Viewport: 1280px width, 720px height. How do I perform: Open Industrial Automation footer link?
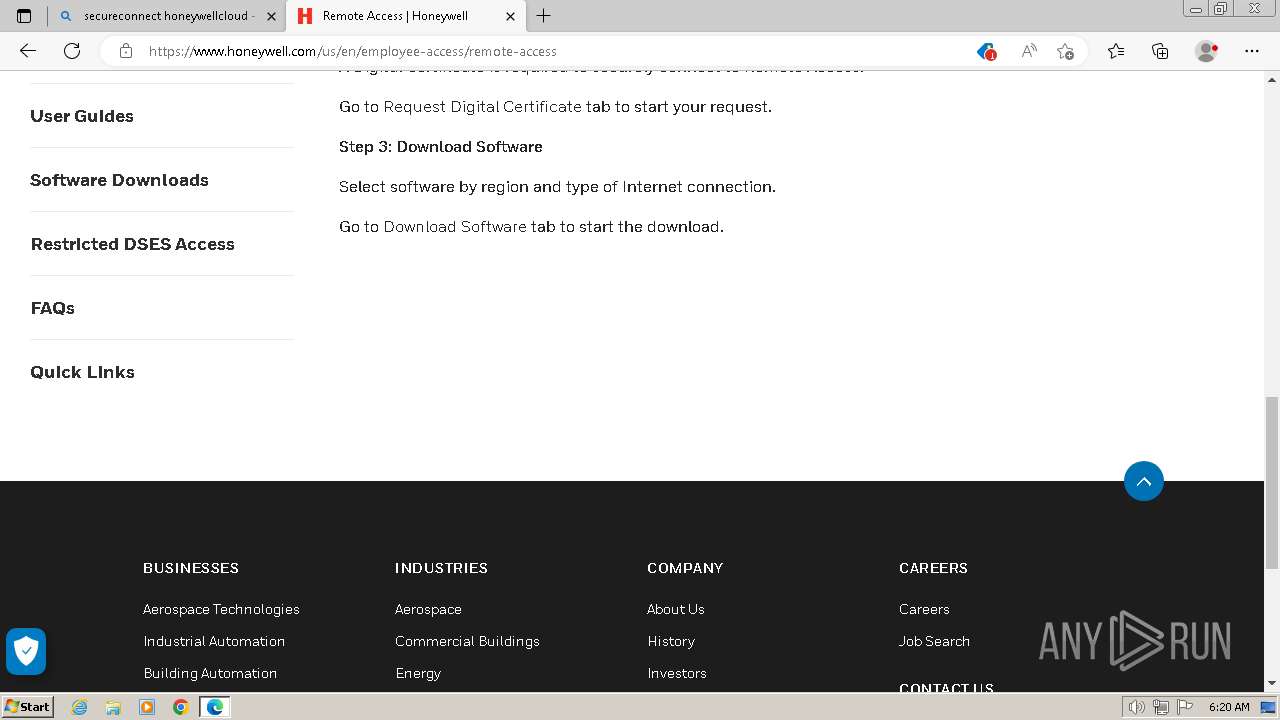[214, 641]
